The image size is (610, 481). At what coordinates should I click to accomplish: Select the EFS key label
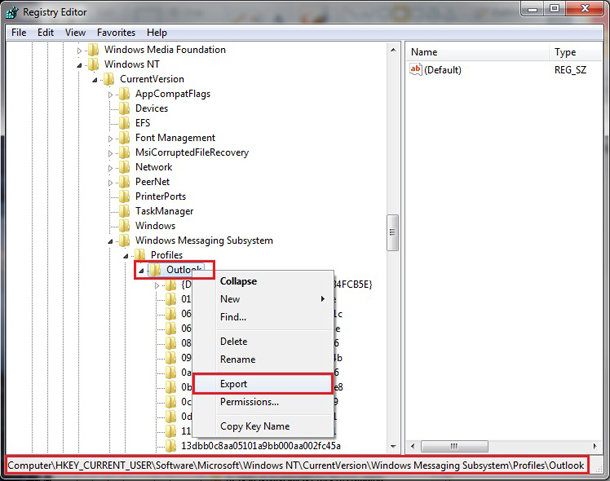coord(142,123)
